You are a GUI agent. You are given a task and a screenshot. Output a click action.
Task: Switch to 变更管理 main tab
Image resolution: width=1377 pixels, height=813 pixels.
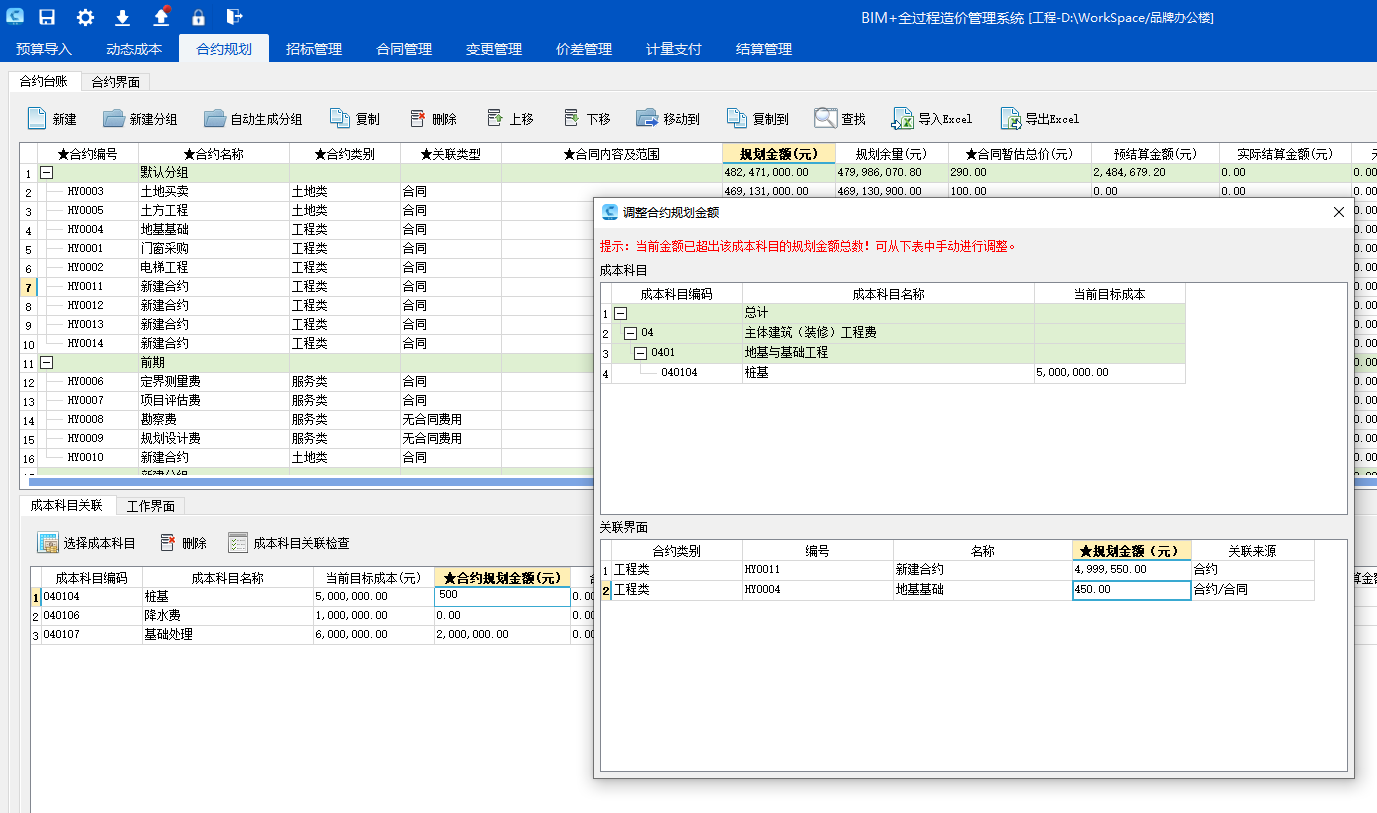[x=494, y=49]
